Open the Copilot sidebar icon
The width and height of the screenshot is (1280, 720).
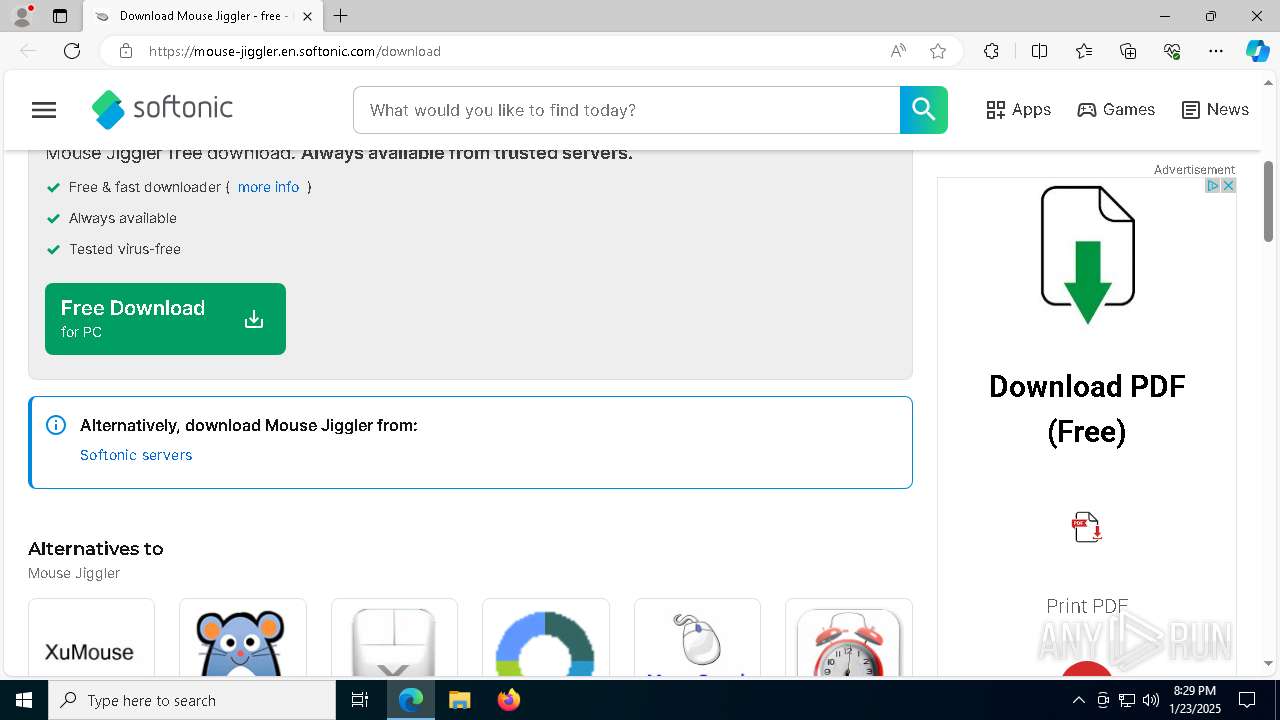pos(1257,51)
